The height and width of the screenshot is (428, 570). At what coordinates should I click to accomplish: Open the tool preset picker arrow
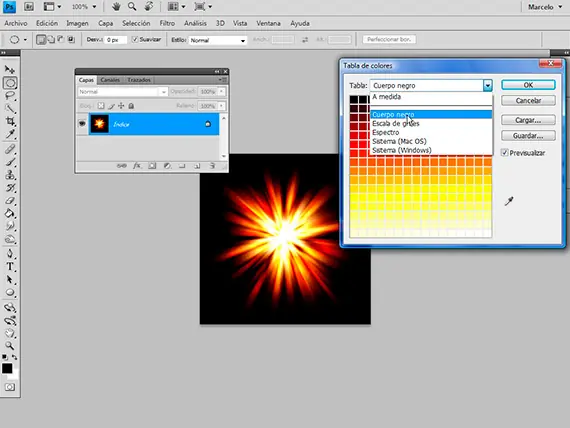[x=25, y=40]
